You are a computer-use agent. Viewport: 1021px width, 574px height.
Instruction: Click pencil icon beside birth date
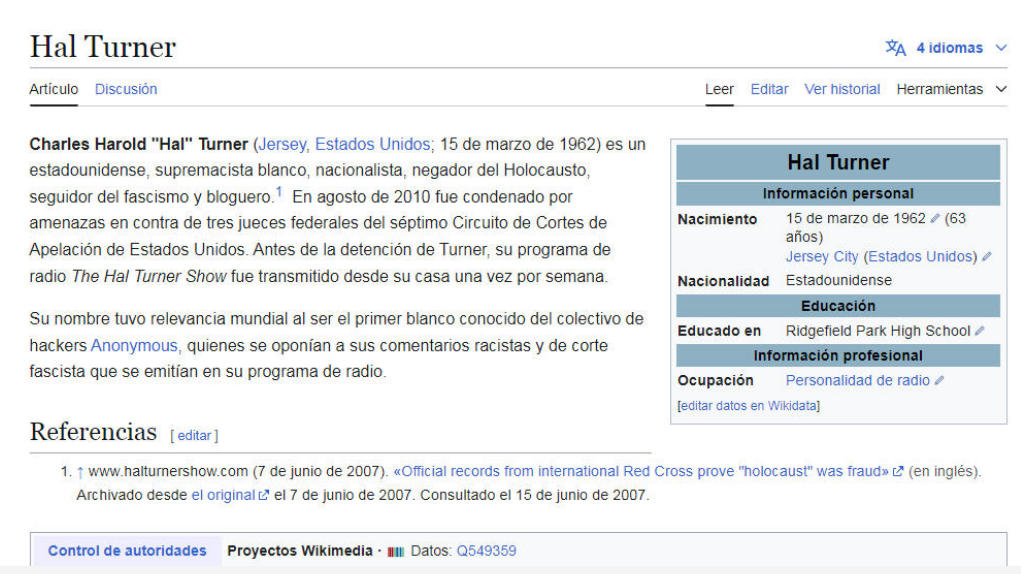click(x=935, y=219)
